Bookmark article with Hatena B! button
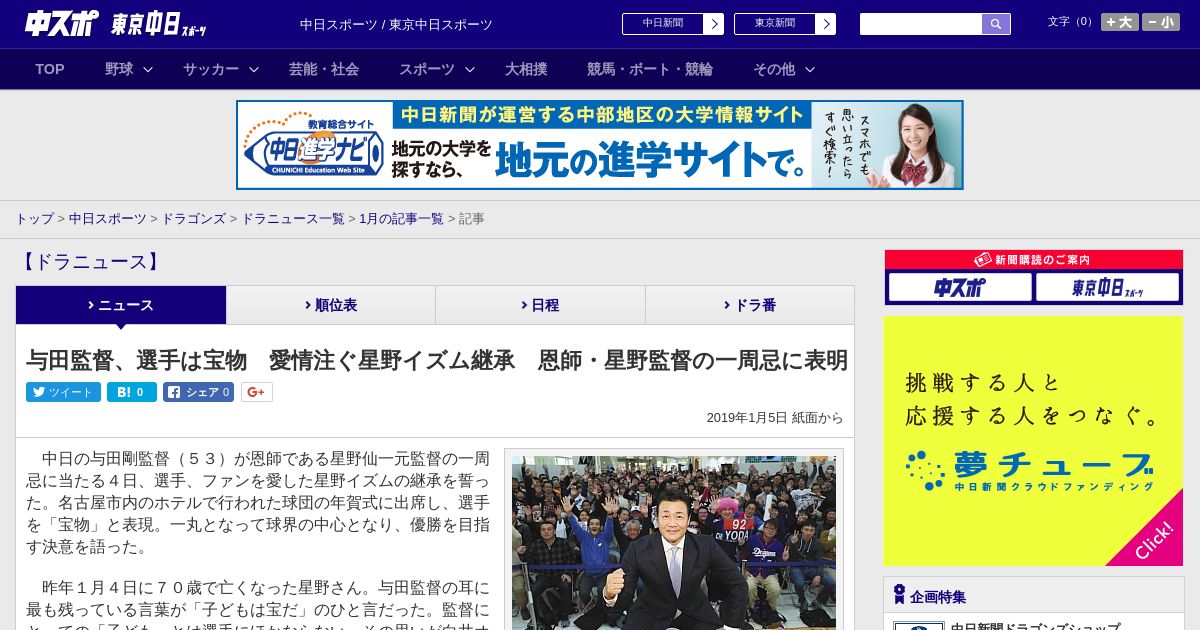The image size is (1200, 630). pyautogui.click(x=132, y=392)
